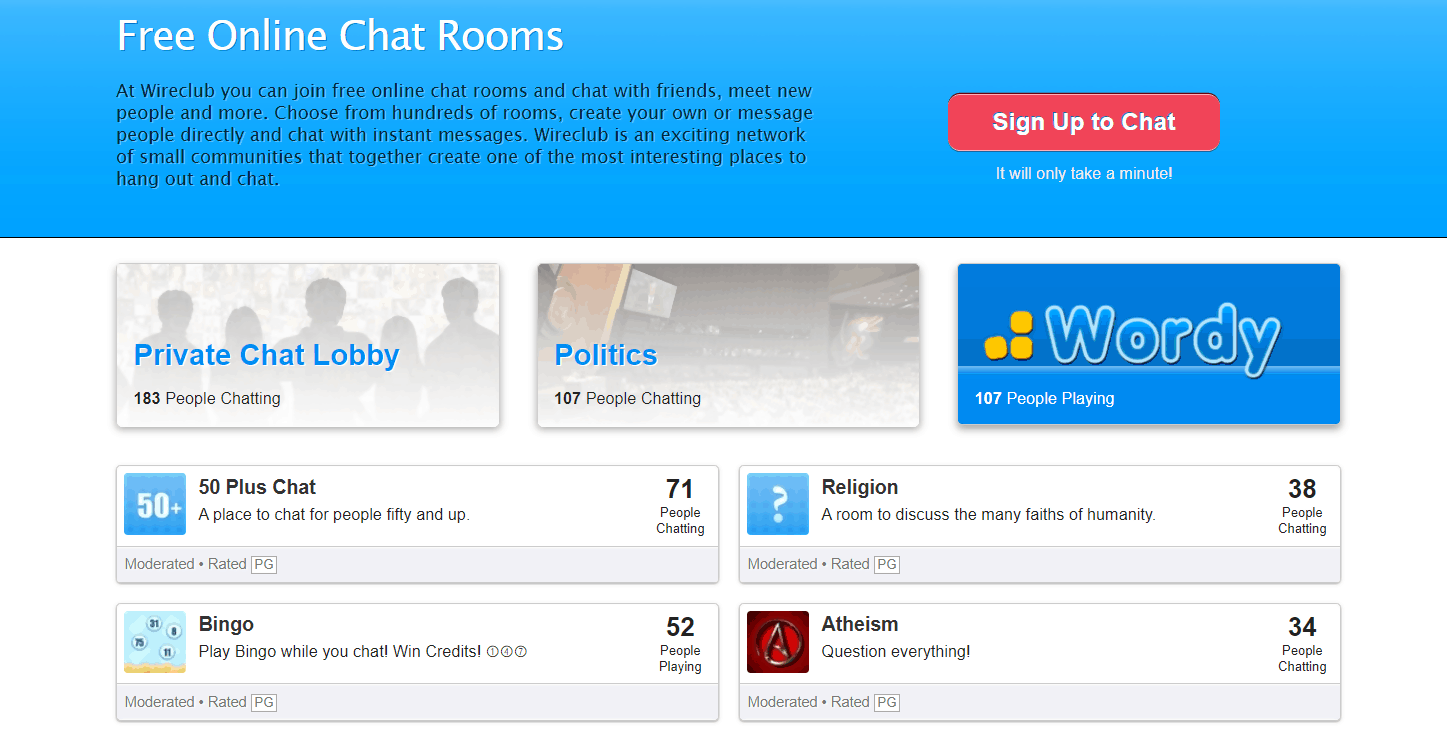Click the 52 People Playing counter
This screenshot has width=1447, height=730.
(x=680, y=643)
